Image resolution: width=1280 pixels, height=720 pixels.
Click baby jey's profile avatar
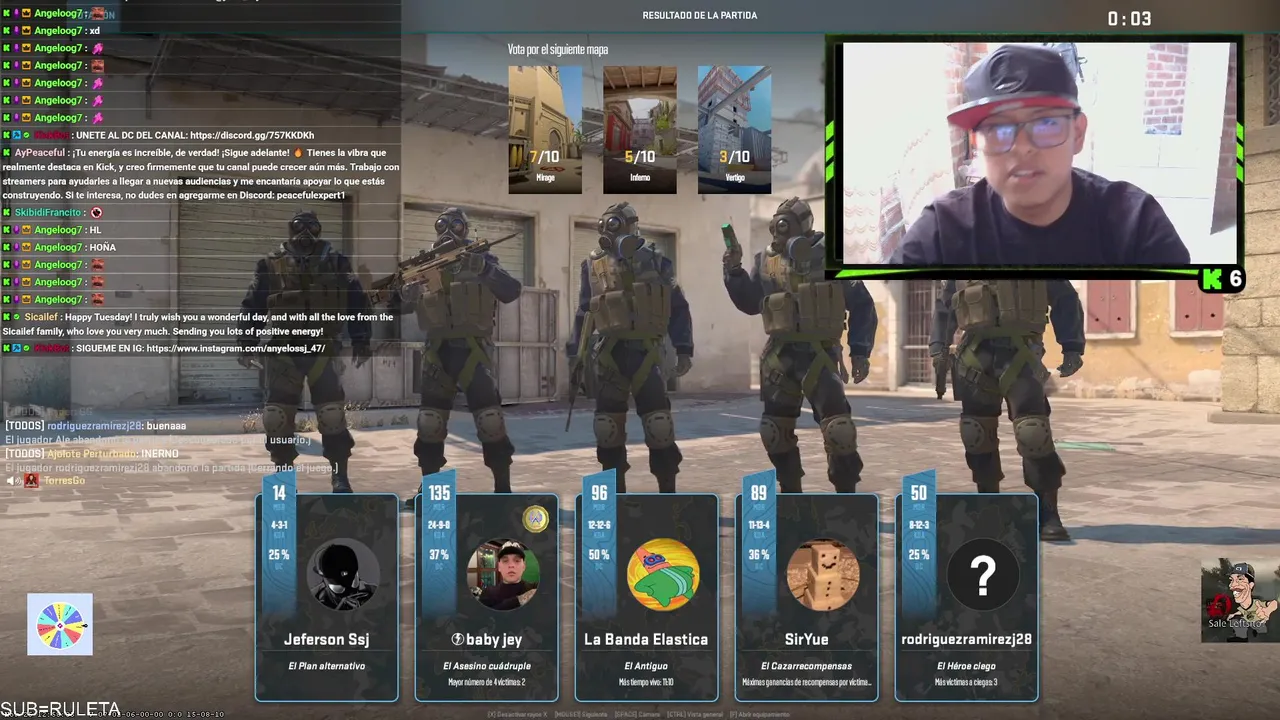pyautogui.click(x=503, y=574)
